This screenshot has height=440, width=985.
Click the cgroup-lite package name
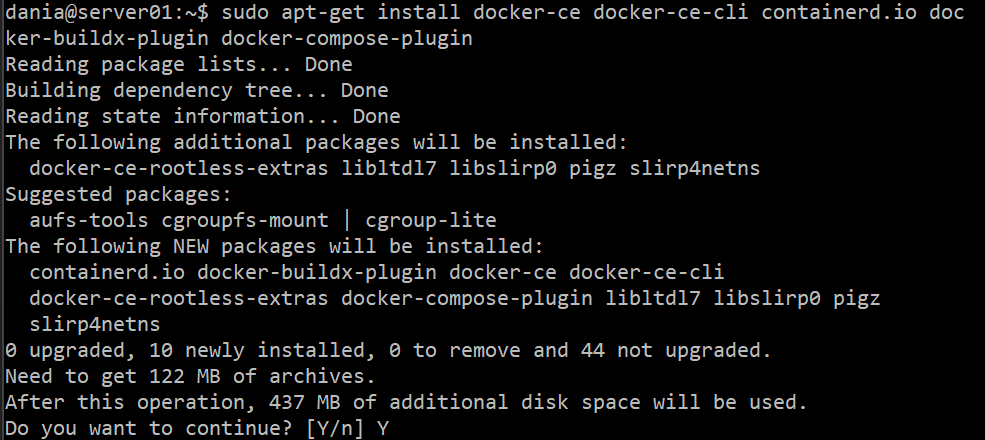tap(436, 221)
